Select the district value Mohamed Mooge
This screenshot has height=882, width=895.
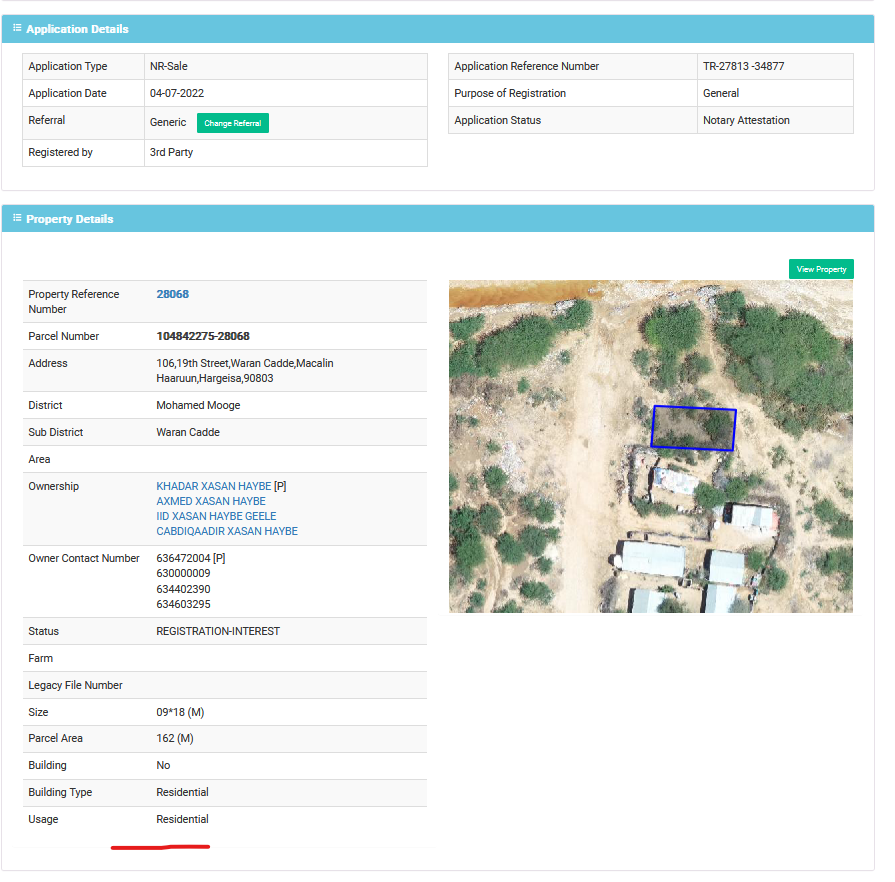198,405
